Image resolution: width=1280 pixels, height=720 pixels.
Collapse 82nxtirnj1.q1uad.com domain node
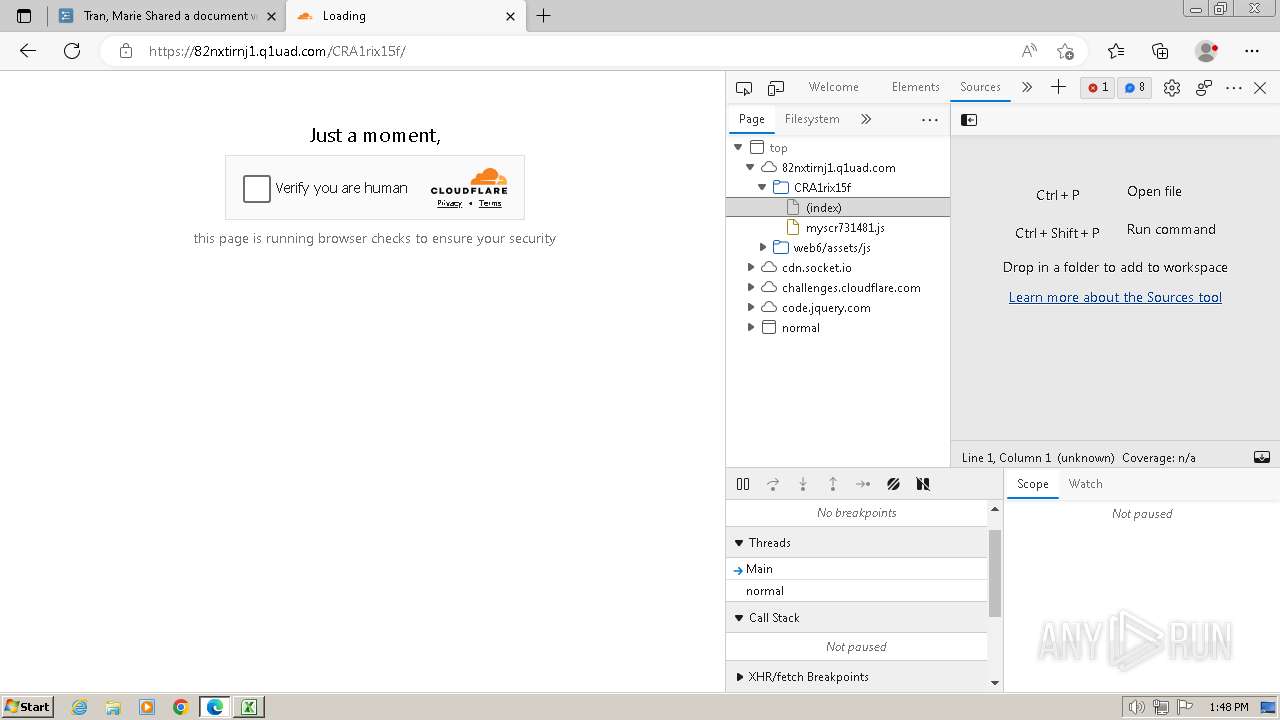point(750,168)
